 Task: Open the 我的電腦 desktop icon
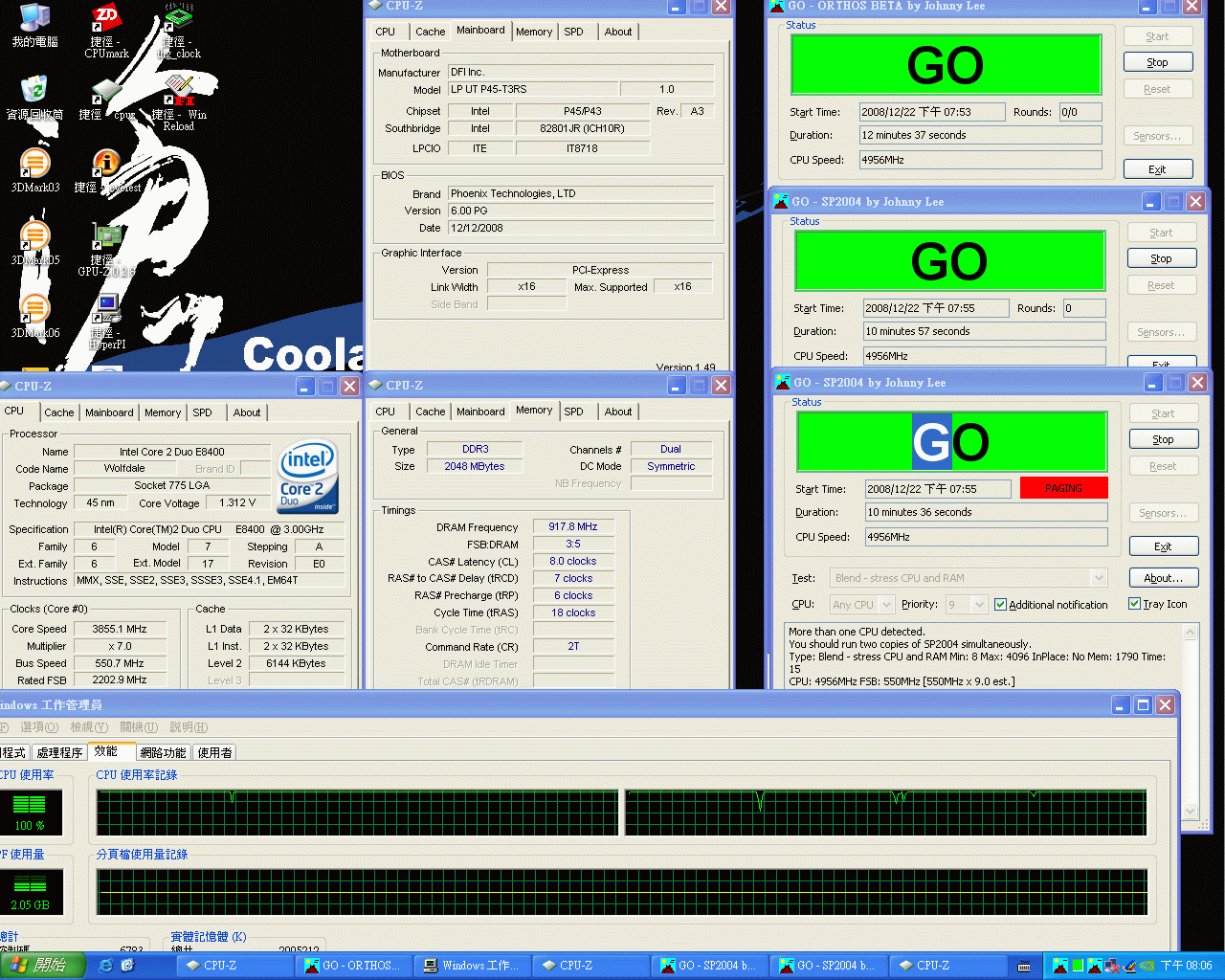[x=34, y=26]
